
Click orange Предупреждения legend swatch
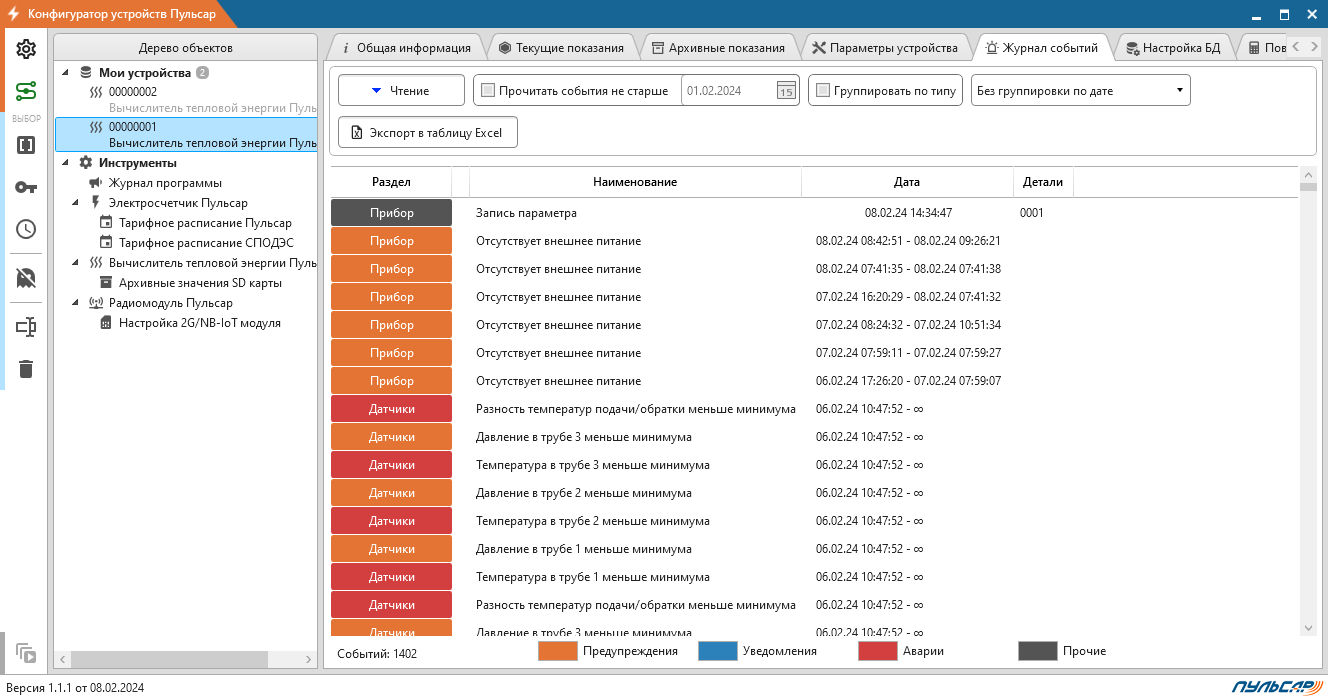pyautogui.click(x=558, y=651)
